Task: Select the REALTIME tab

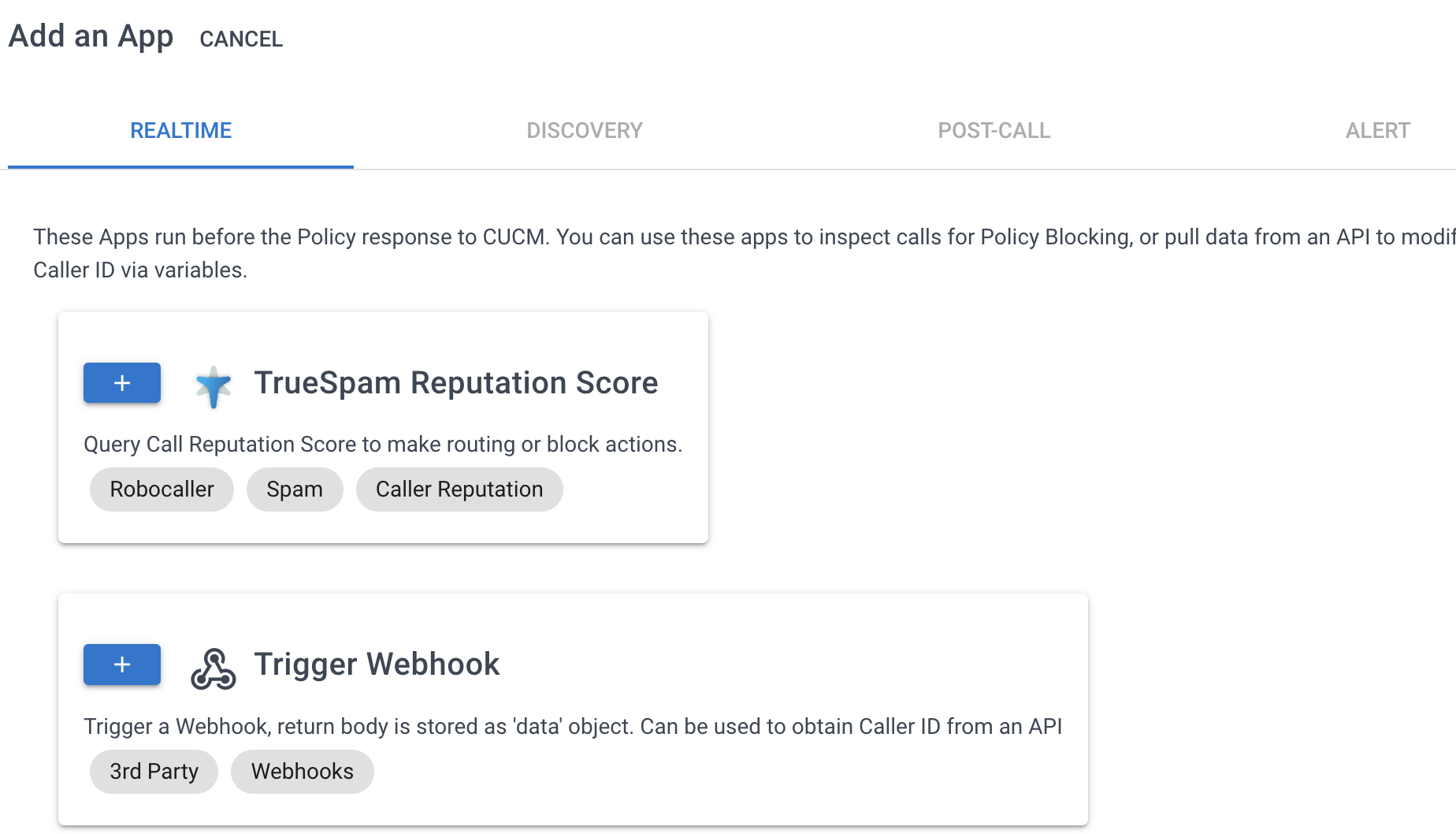Action: 180,130
